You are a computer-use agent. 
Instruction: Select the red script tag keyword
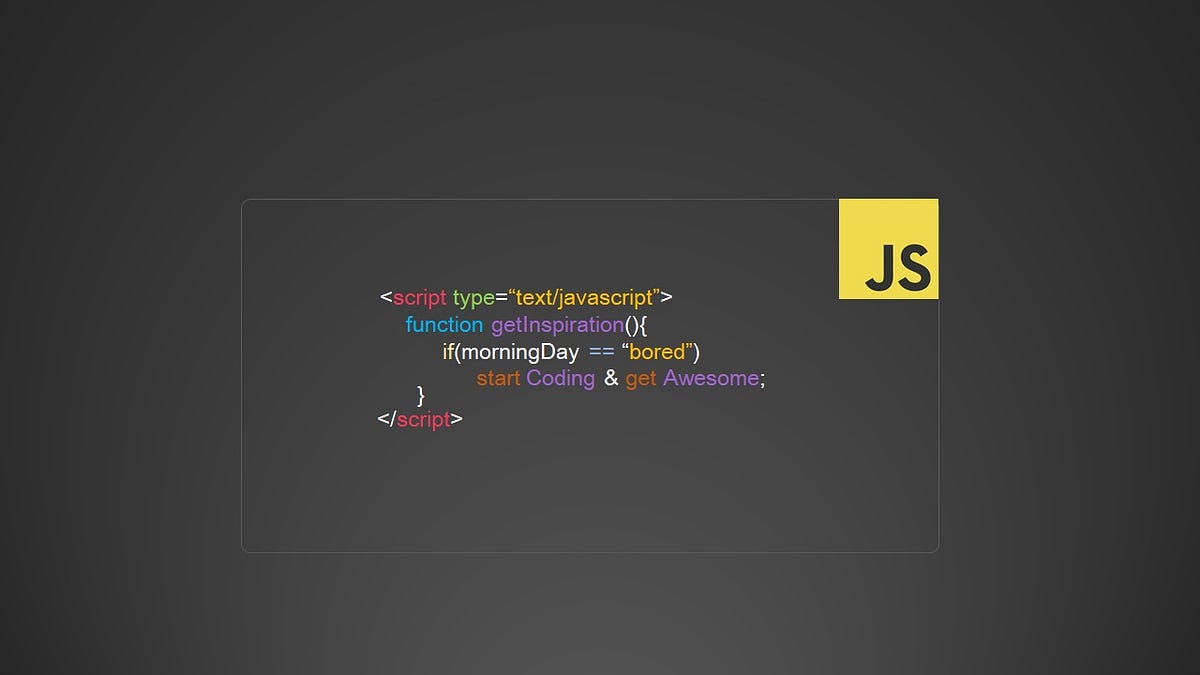(x=420, y=297)
